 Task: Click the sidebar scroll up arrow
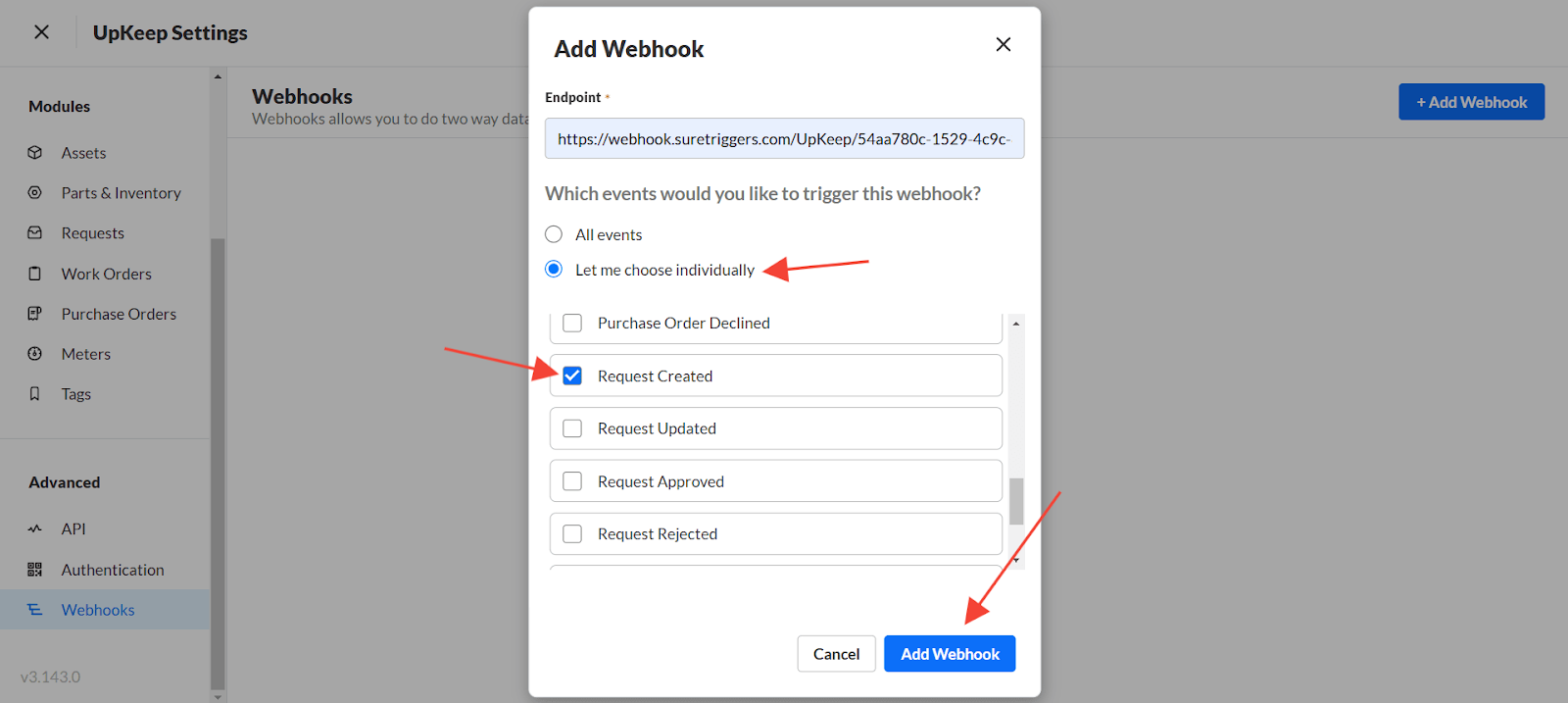point(218,76)
